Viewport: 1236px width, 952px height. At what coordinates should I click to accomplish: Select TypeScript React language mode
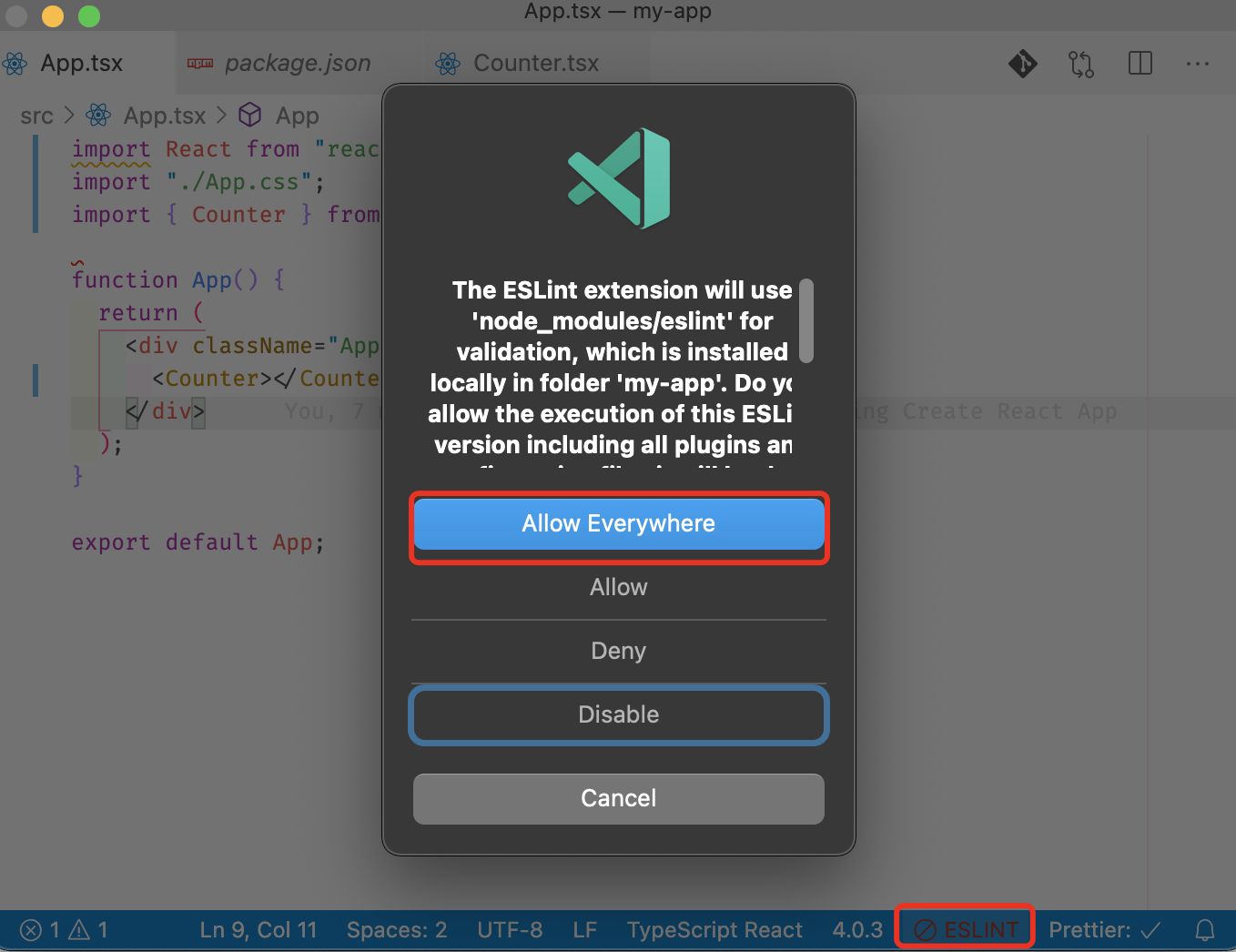pos(714,929)
